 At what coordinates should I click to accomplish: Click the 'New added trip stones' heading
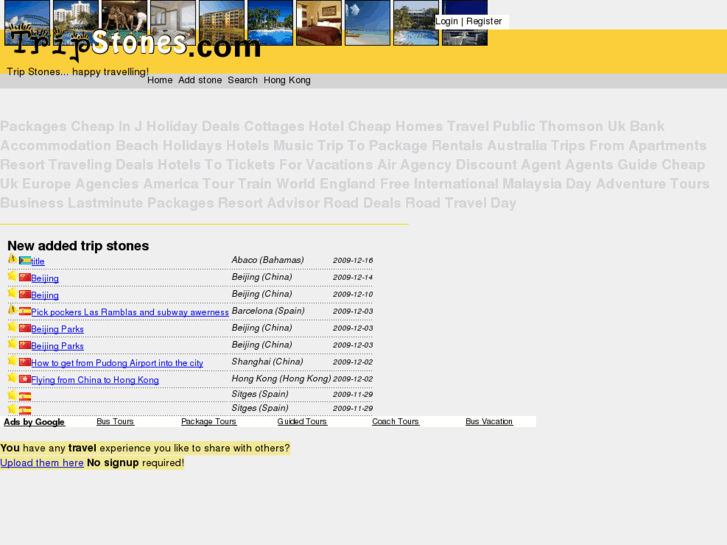[x=78, y=246]
